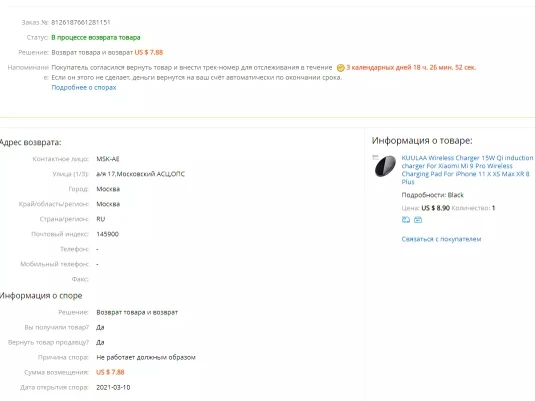Image resolution: width=535 pixels, height=401 pixels.
Task: Click the green status 'В процессе возврата товара'
Action: click(x=96, y=38)
